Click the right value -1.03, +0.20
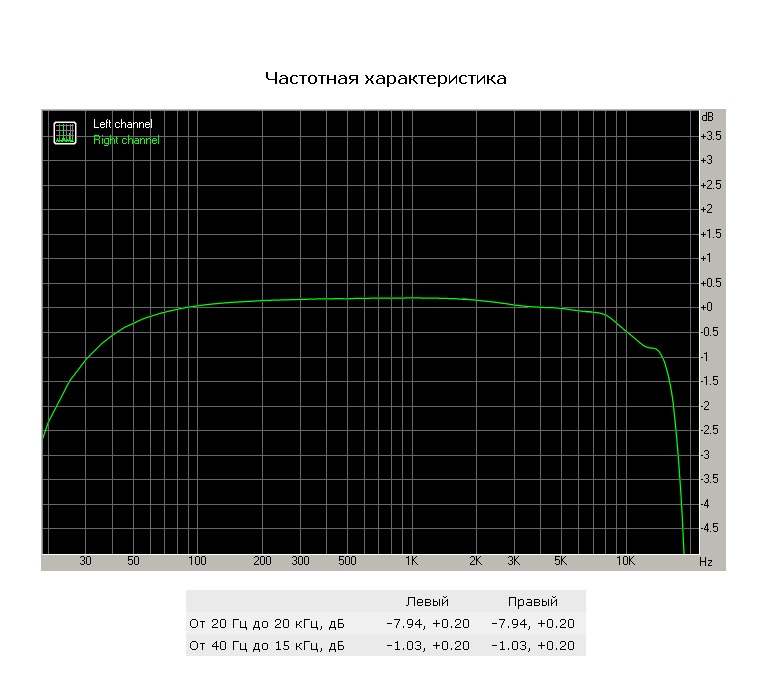Viewport: 783px width, 696px height. point(533,646)
